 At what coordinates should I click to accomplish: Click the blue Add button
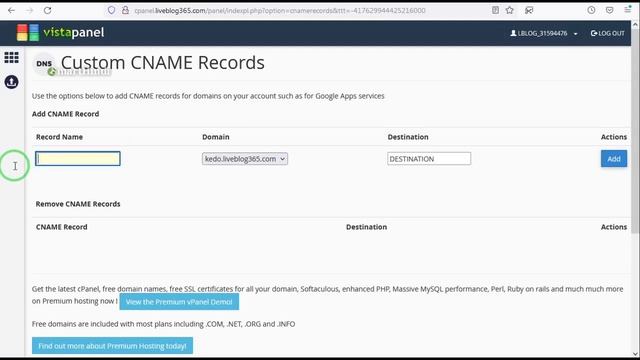pyautogui.click(x=613, y=159)
